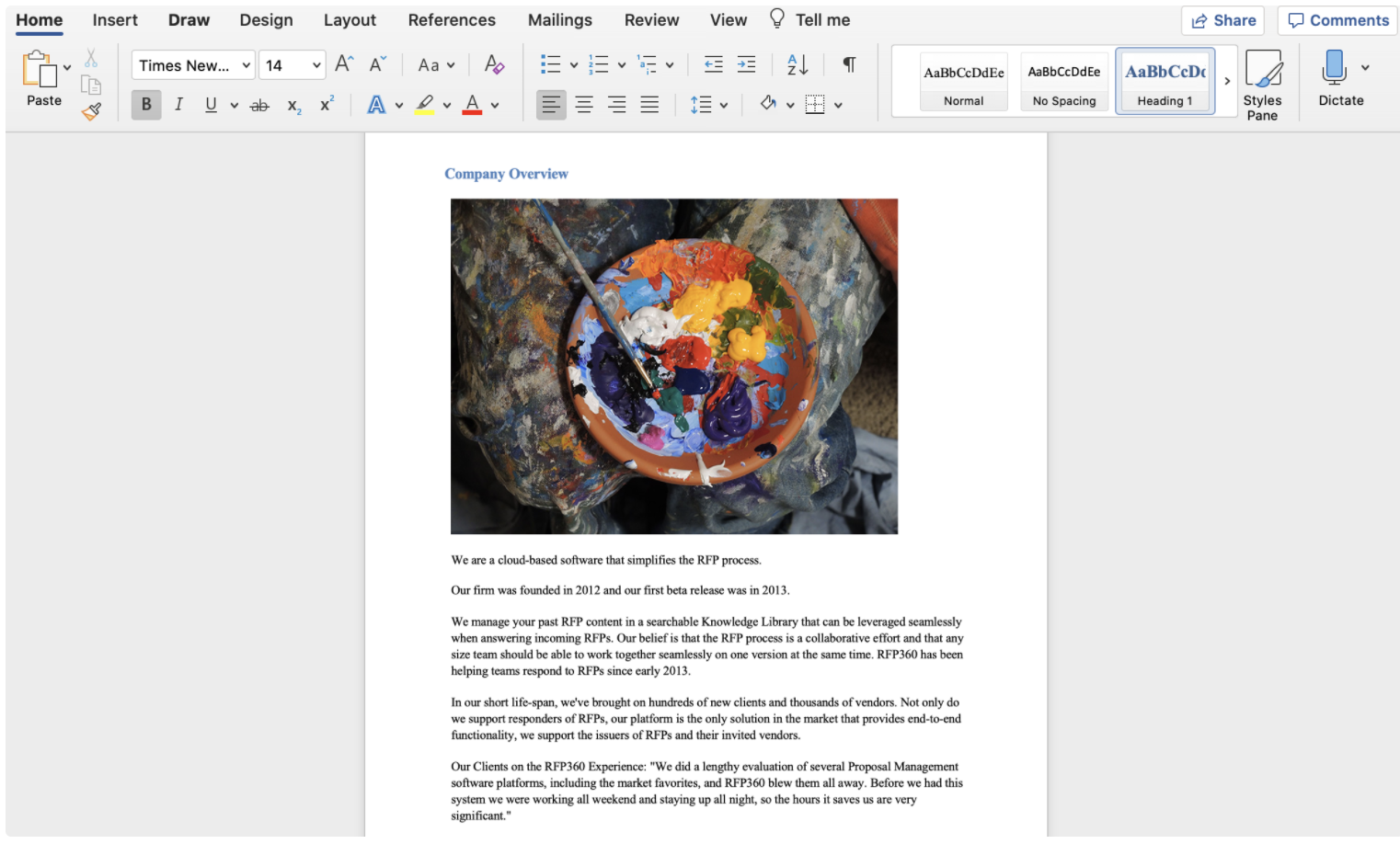Open underline style dropdown arrow
This screenshot has height=844, width=1400.
(235, 106)
